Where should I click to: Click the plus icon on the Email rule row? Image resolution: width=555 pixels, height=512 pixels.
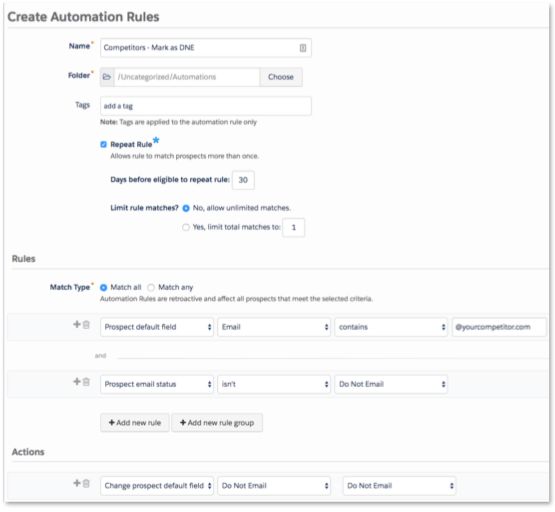(77, 324)
